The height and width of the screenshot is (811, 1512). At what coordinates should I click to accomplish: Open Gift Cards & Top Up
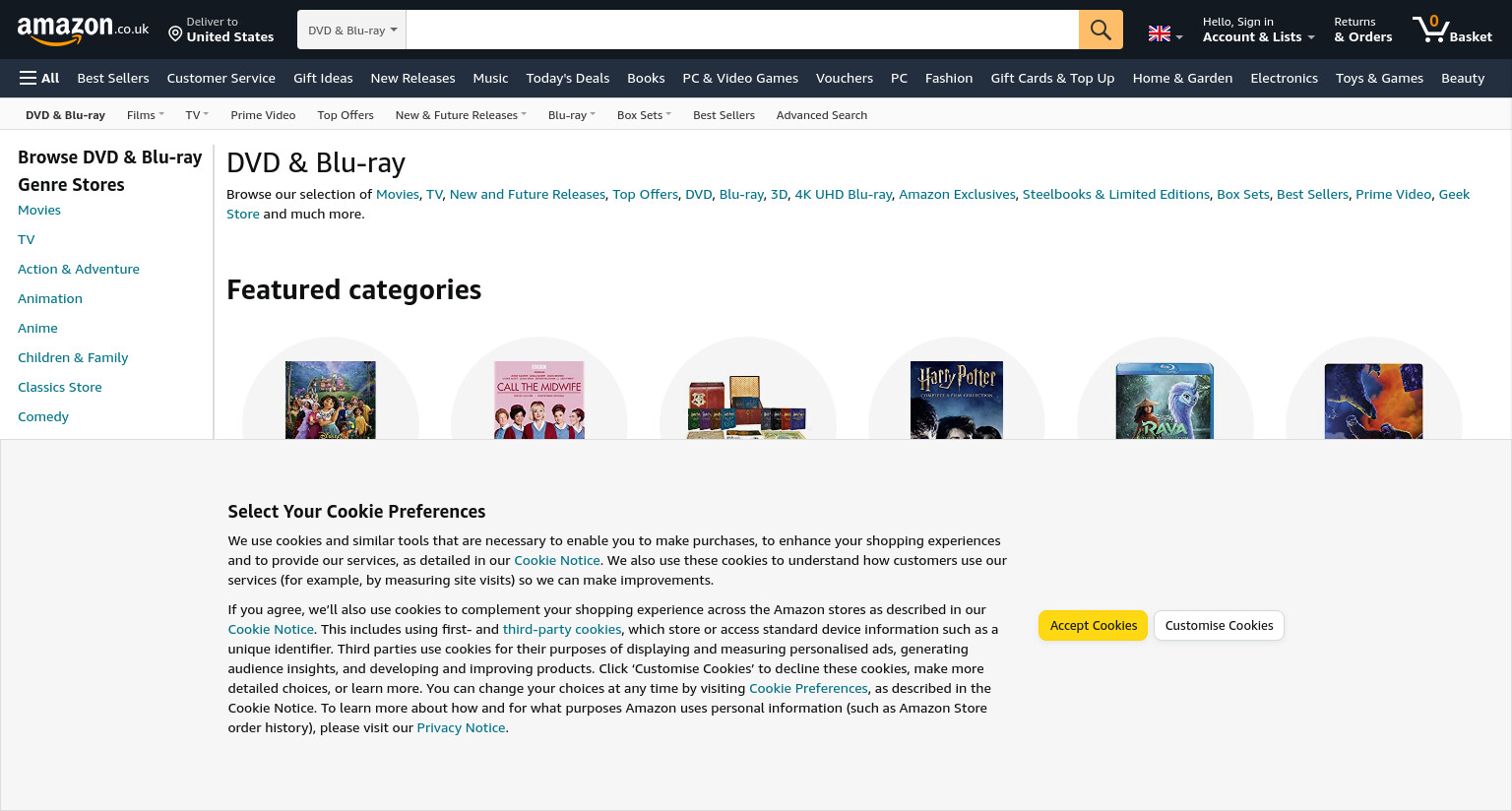1052,78
